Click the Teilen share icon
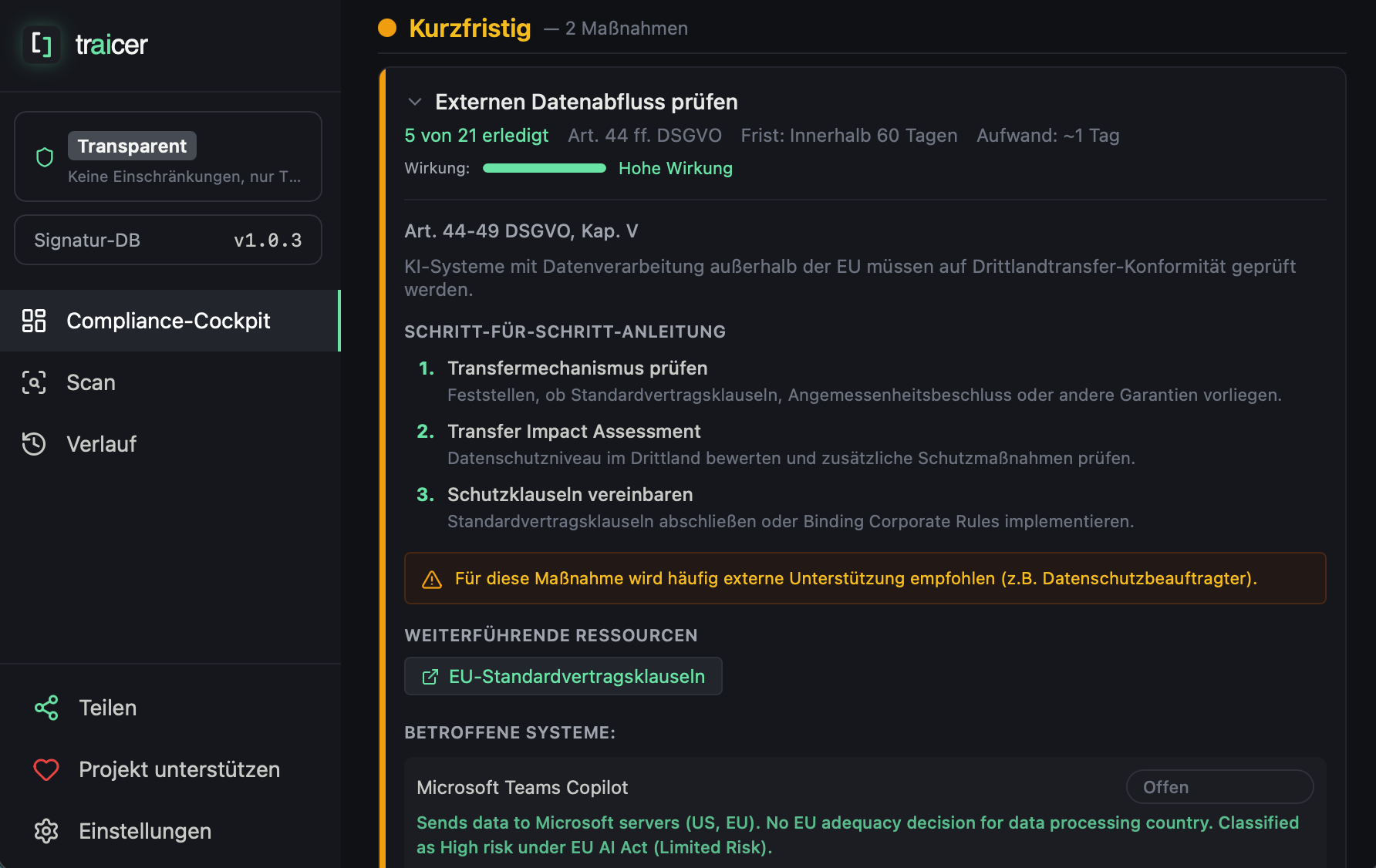The image size is (1376, 868). tap(46, 708)
